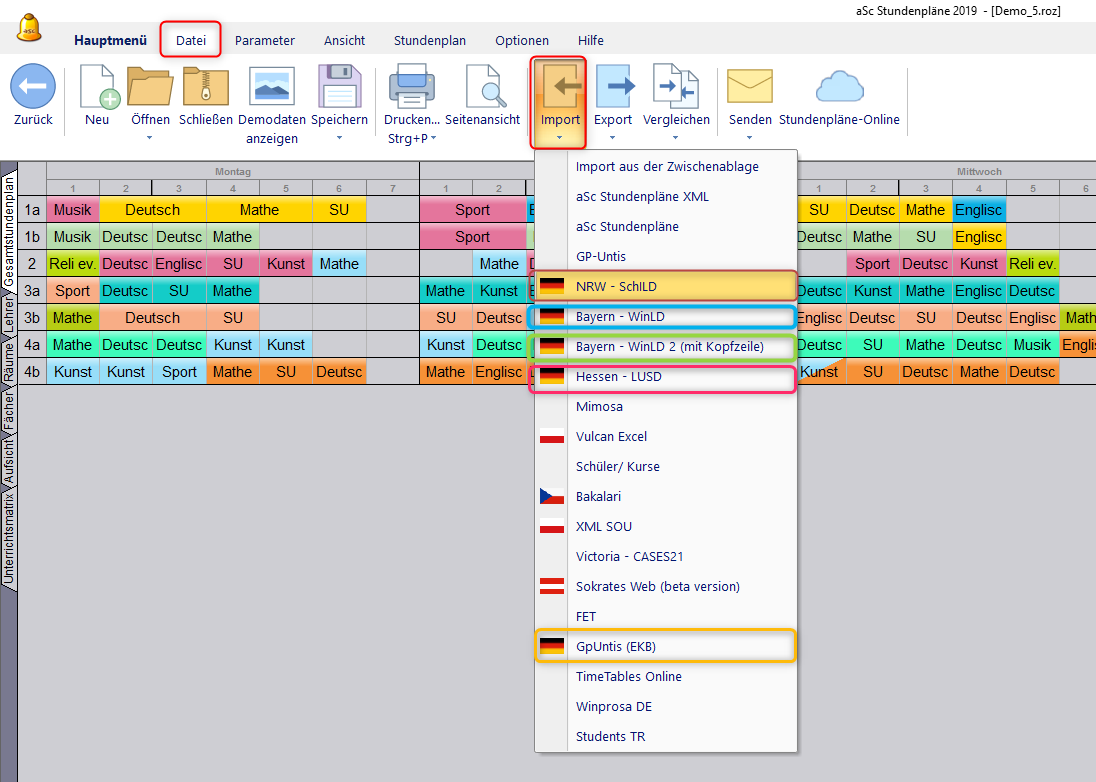
Task: Select the Hauptmenü tab
Action: tap(110, 41)
